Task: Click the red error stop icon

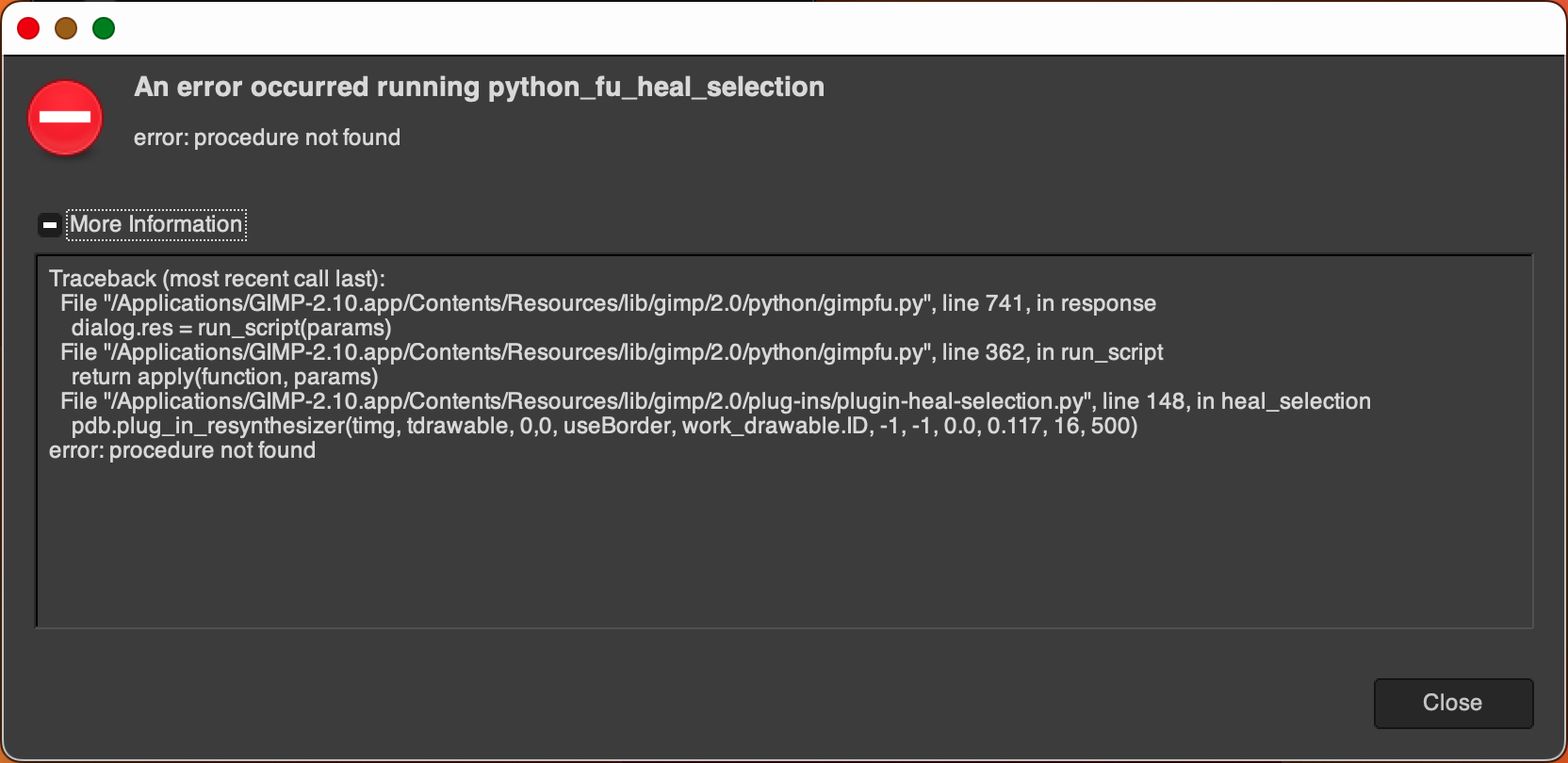Action: point(65,118)
